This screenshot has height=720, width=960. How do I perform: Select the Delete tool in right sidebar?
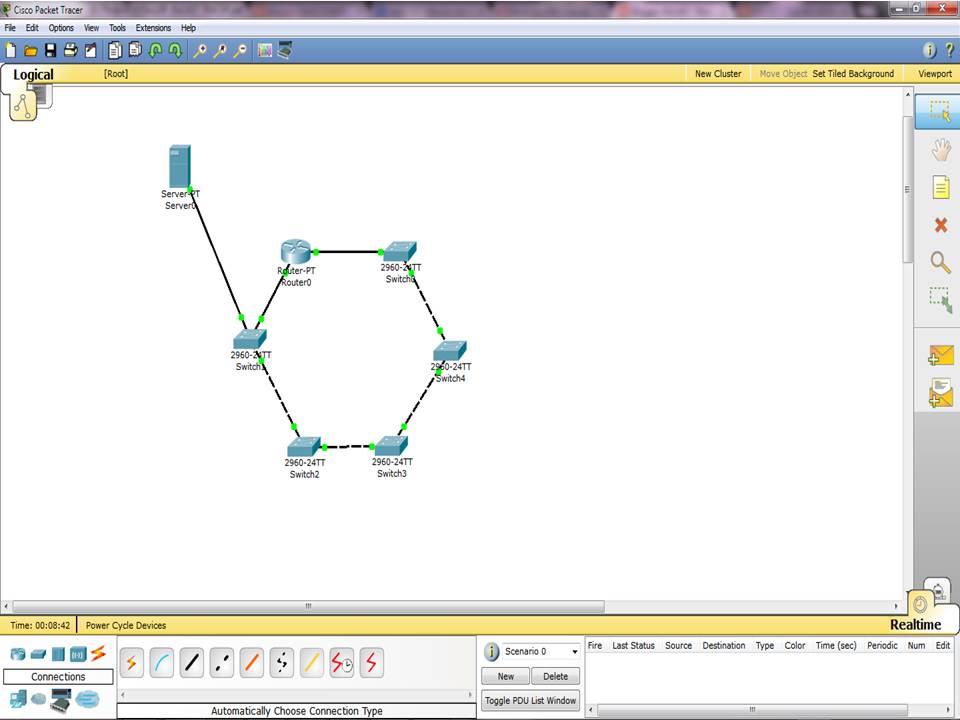click(x=938, y=225)
